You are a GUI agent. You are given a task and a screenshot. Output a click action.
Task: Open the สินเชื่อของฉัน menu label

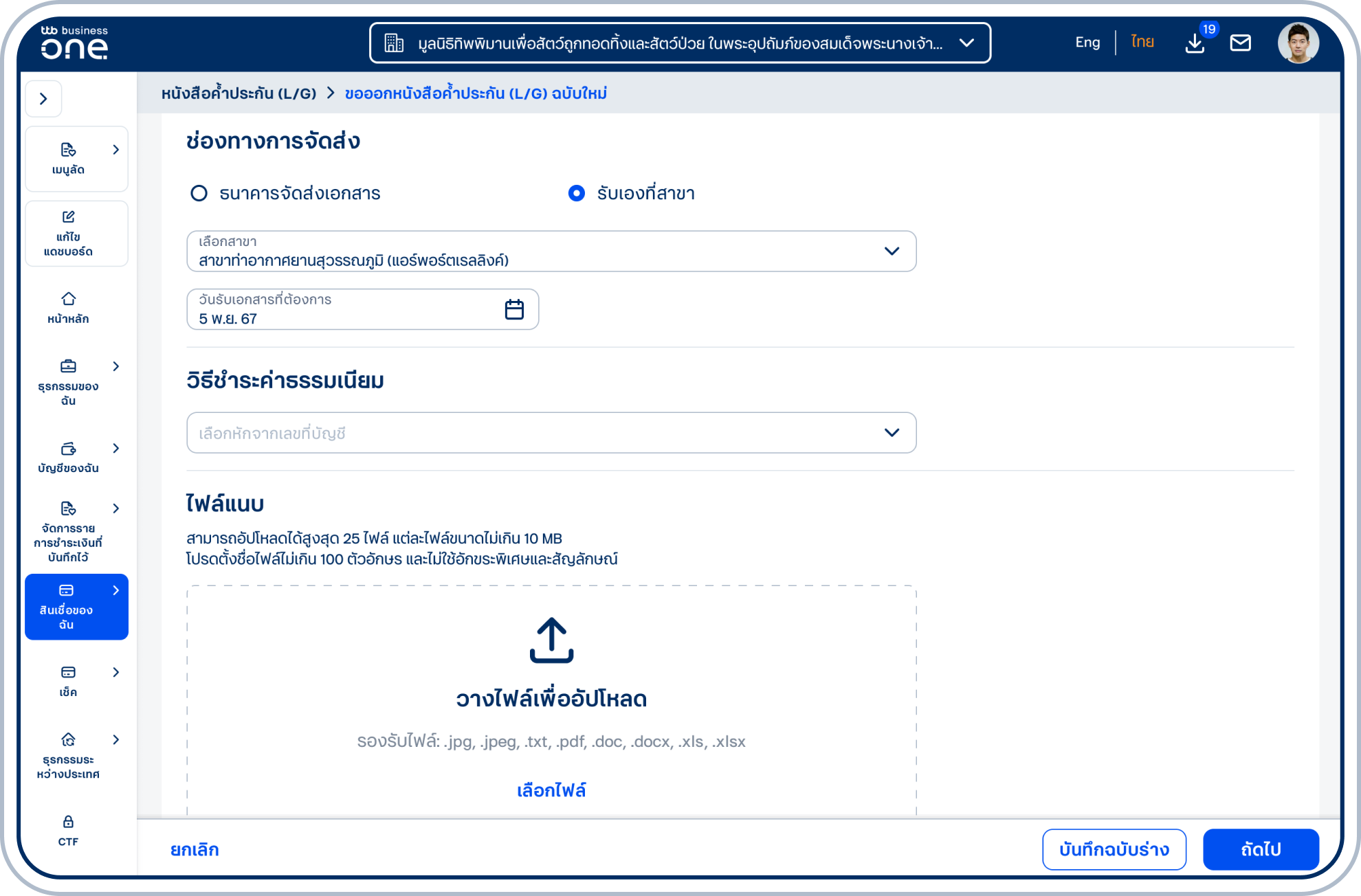[x=66, y=617]
